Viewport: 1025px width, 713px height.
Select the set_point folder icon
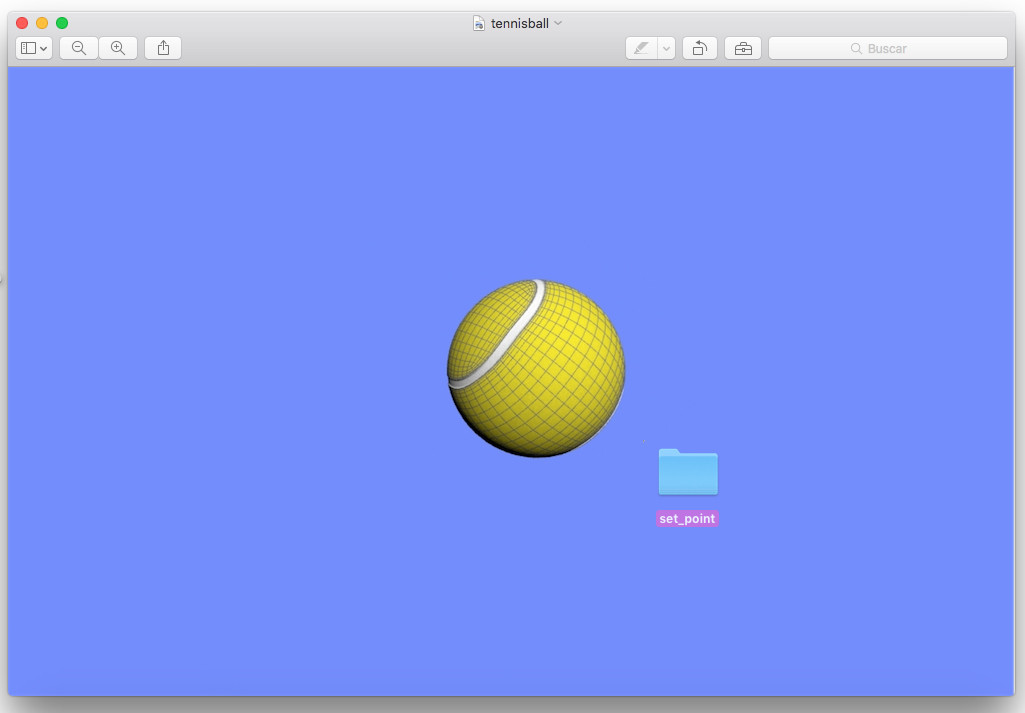point(688,472)
